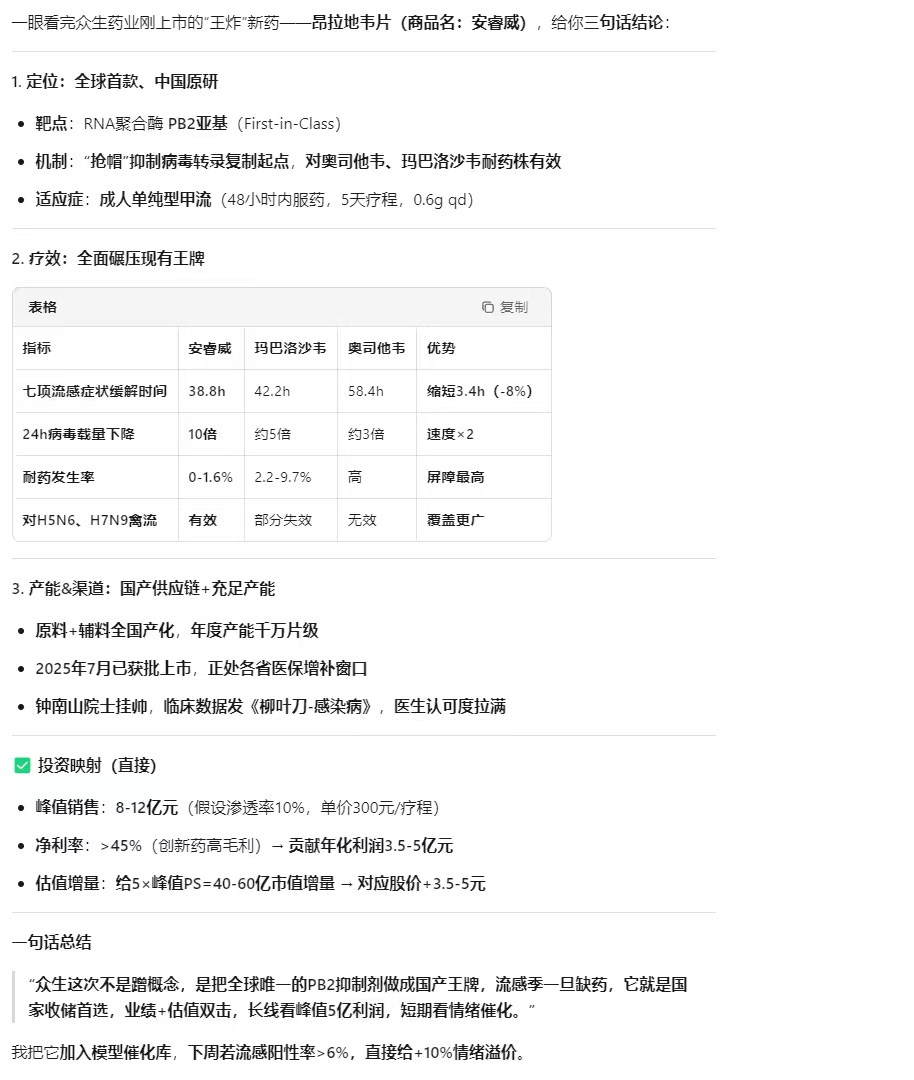
Task: Click the intro line mentioning 昂拉地韦片
Action: (341, 23)
